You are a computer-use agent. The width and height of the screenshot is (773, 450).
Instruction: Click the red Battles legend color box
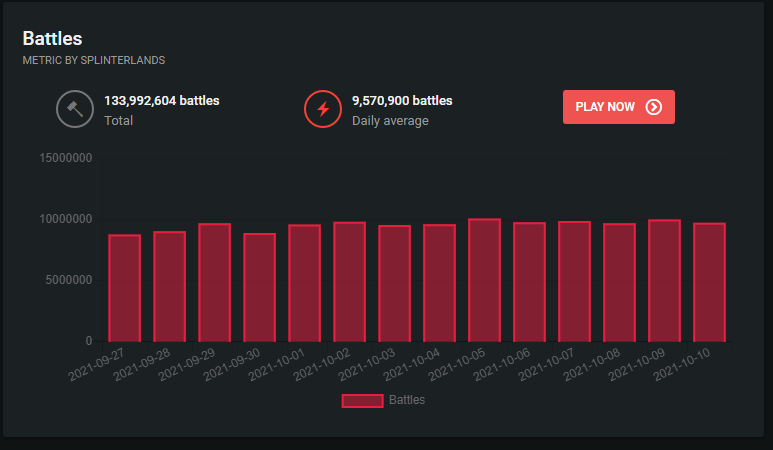pos(362,400)
